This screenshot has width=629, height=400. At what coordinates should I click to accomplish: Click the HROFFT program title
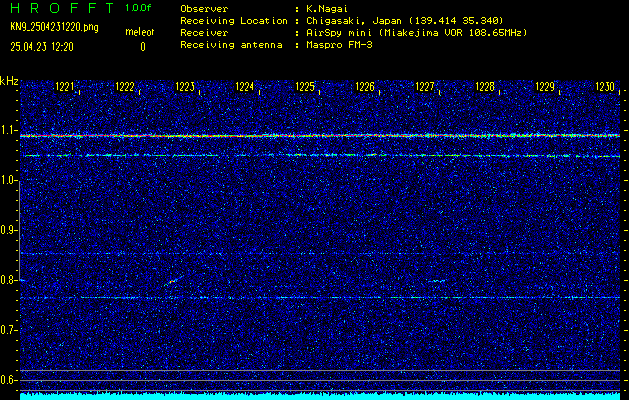[x=63, y=8]
